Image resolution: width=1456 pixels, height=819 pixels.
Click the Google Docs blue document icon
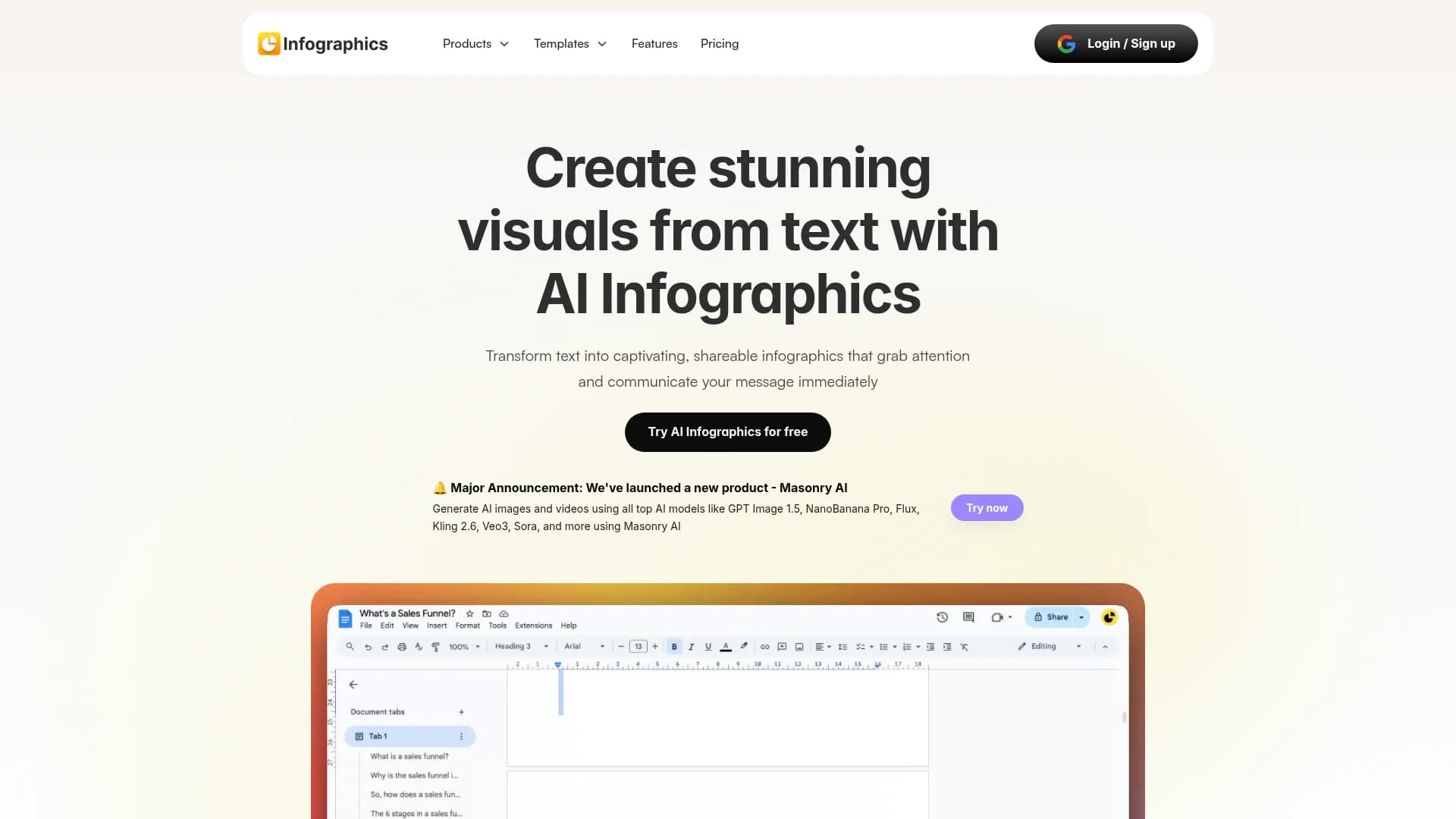coord(345,619)
